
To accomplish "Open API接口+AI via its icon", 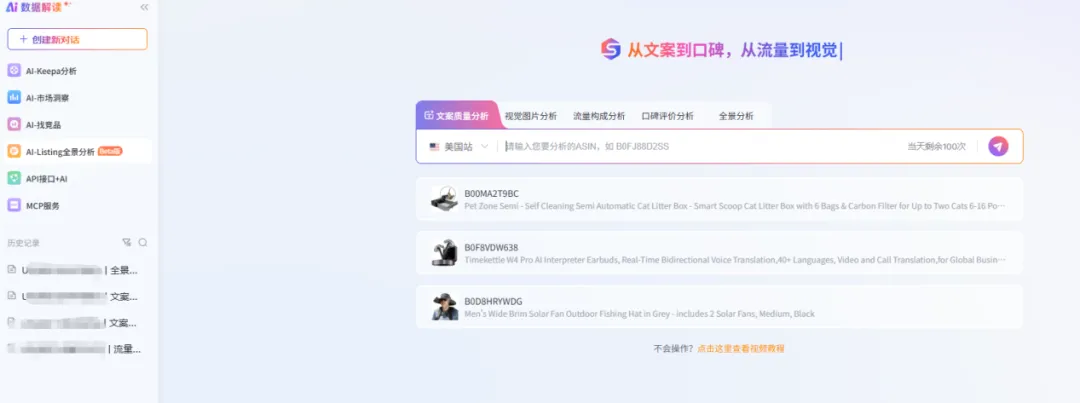I will pyautogui.click(x=14, y=178).
